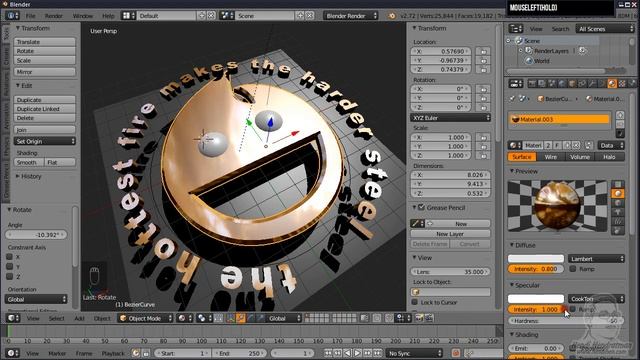This screenshot has height=360, width=640.
Task: Click the OpenGL render animation icon
Action: pos(429,318)
